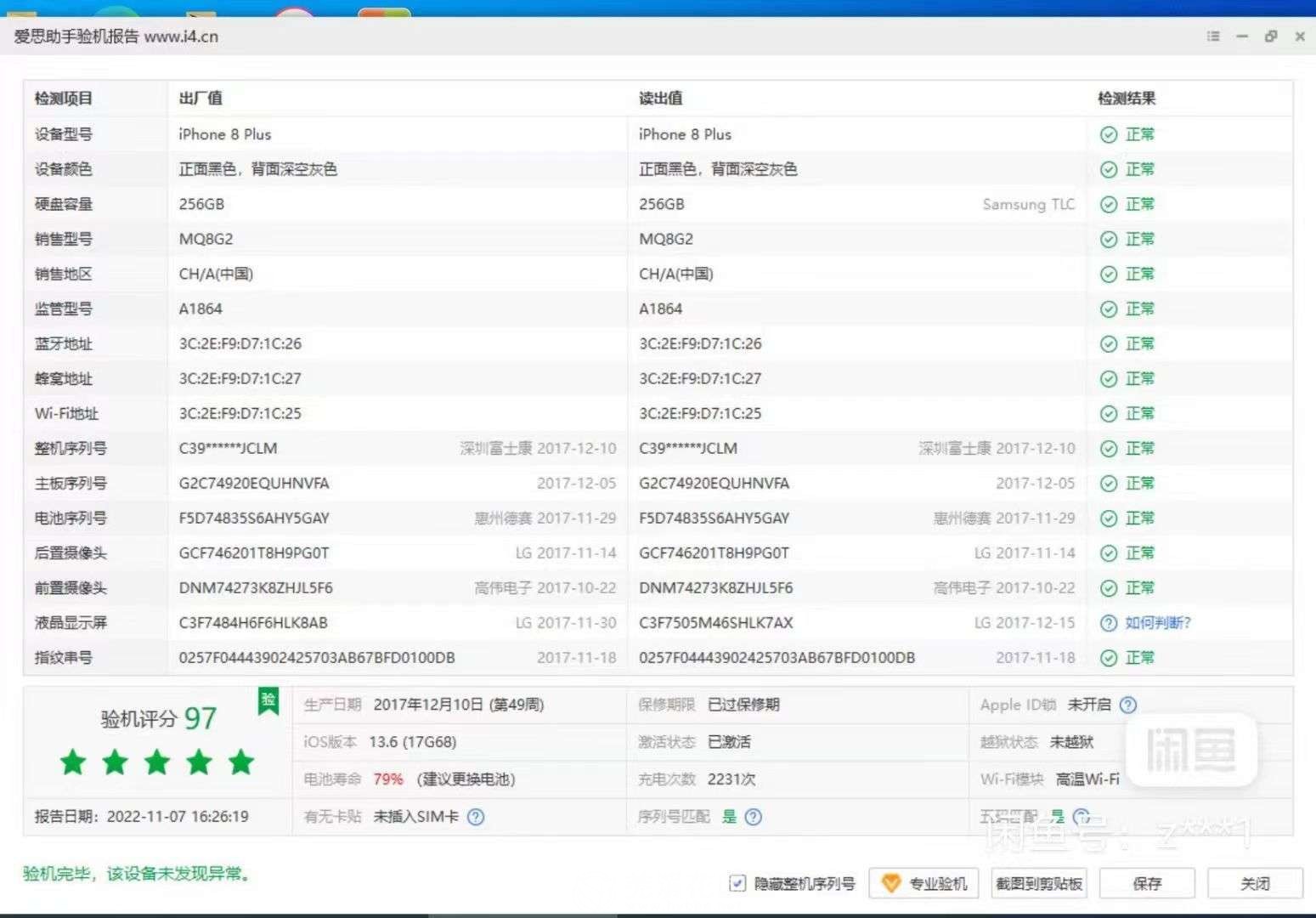The image size is (1316, 918).
Task: Click the check icon in 设备型号 row
Action: tap(1109, 134)
